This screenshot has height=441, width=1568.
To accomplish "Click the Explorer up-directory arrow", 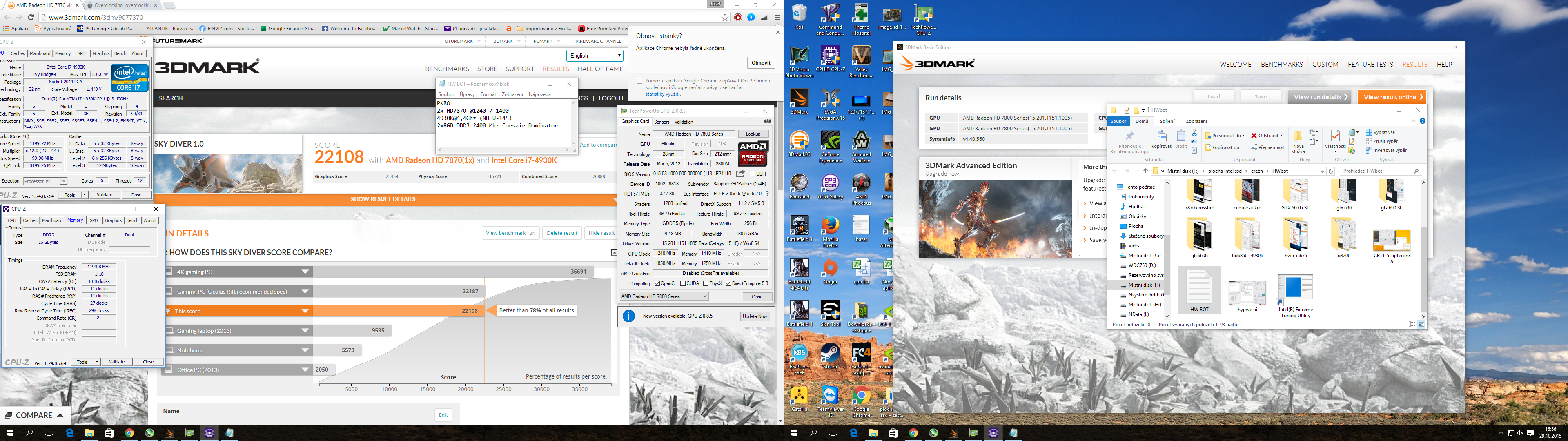I will (x=1145, y=171).
